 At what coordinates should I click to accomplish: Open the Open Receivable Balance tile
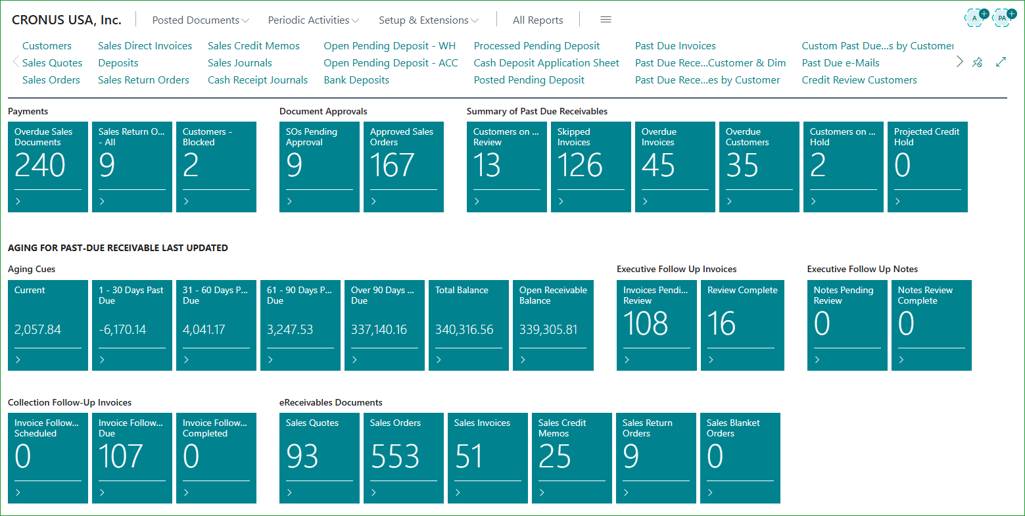point(553,325)
